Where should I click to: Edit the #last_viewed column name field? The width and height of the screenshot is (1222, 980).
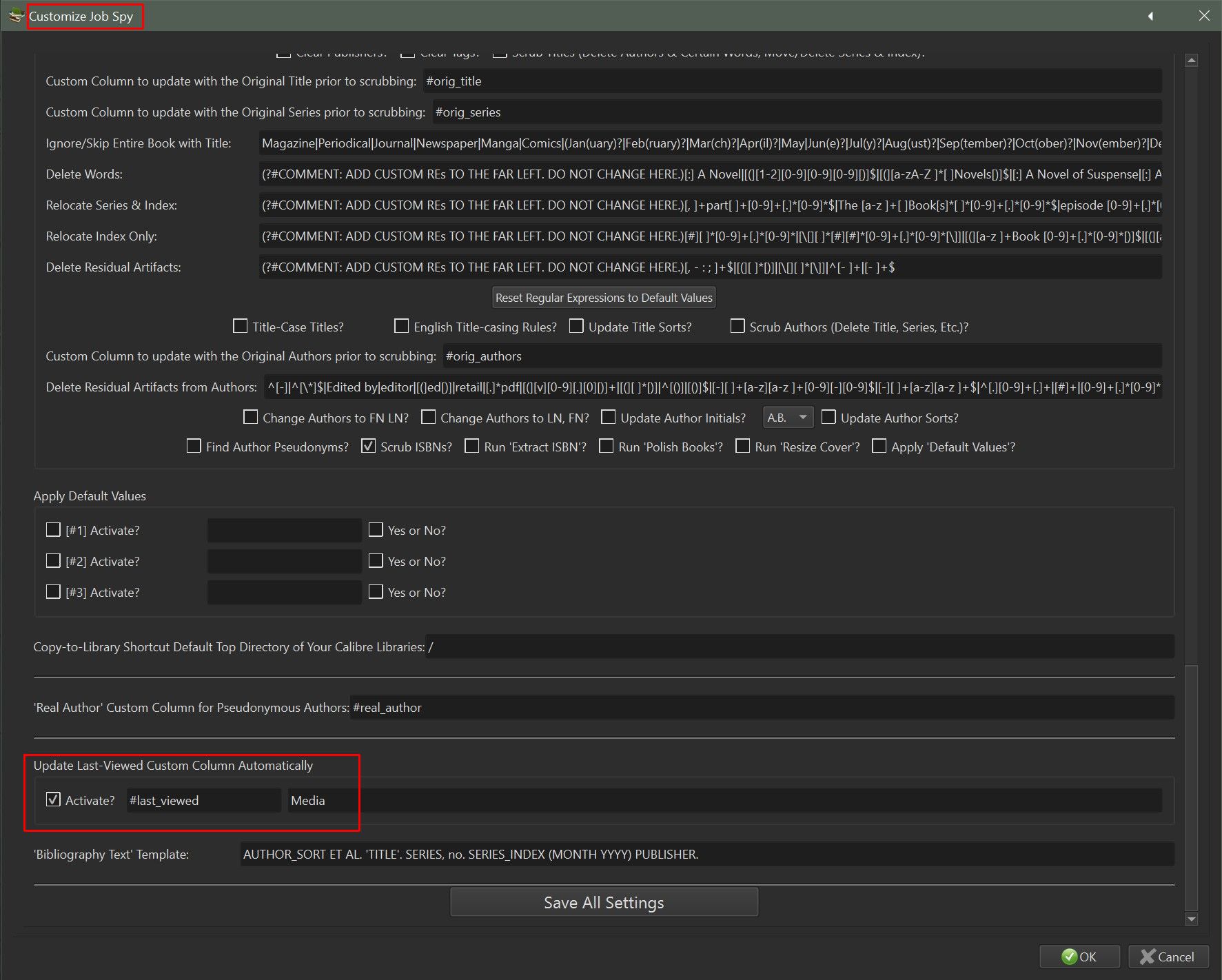[x=204, y=800]
